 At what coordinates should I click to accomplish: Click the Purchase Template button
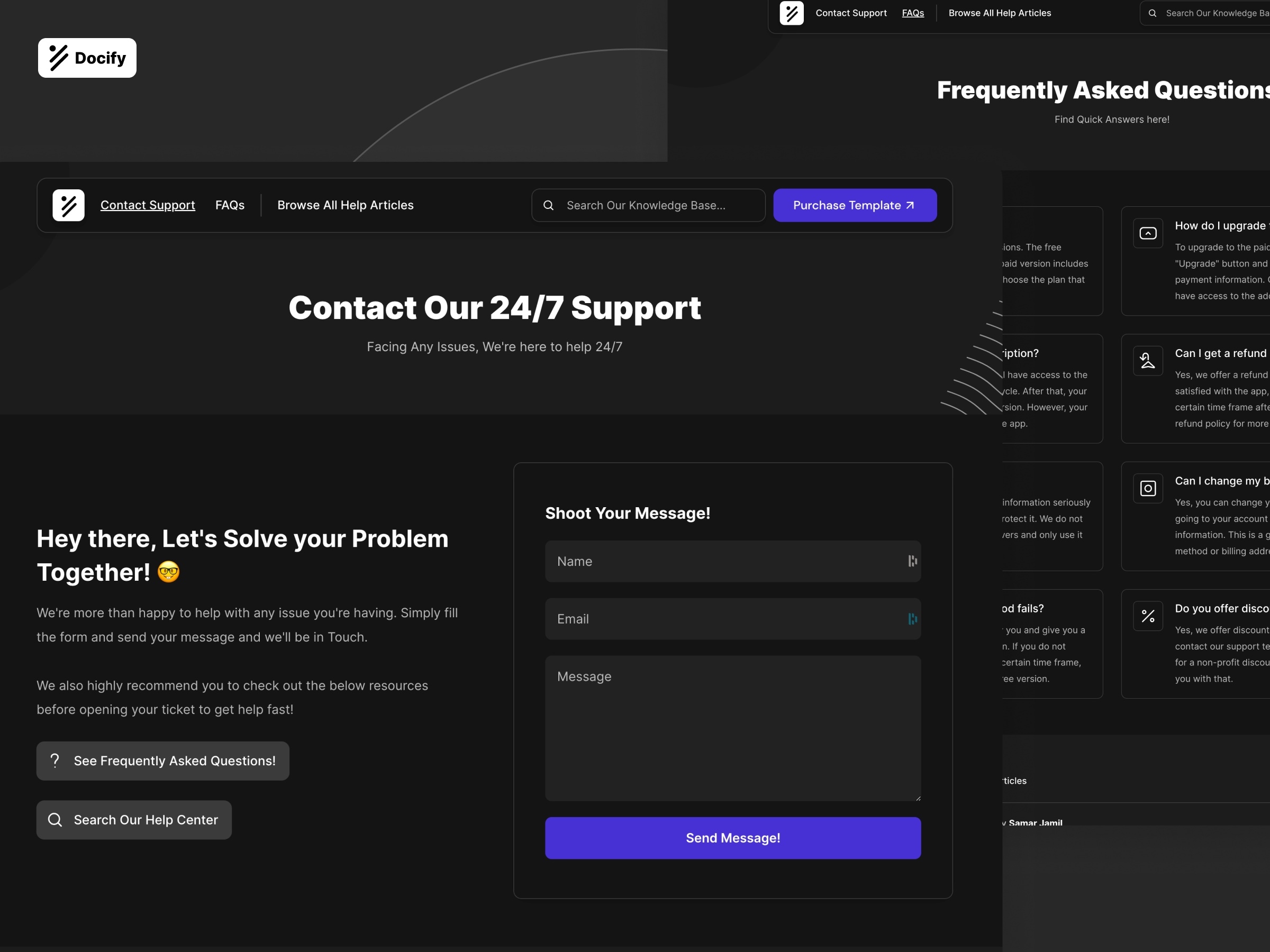click(855, 205)
